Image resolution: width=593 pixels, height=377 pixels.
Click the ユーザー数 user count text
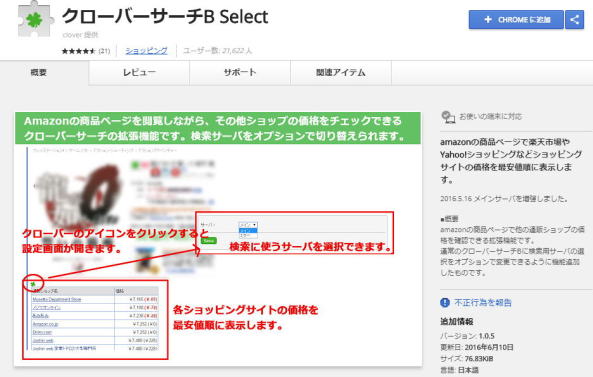[217, 51]
